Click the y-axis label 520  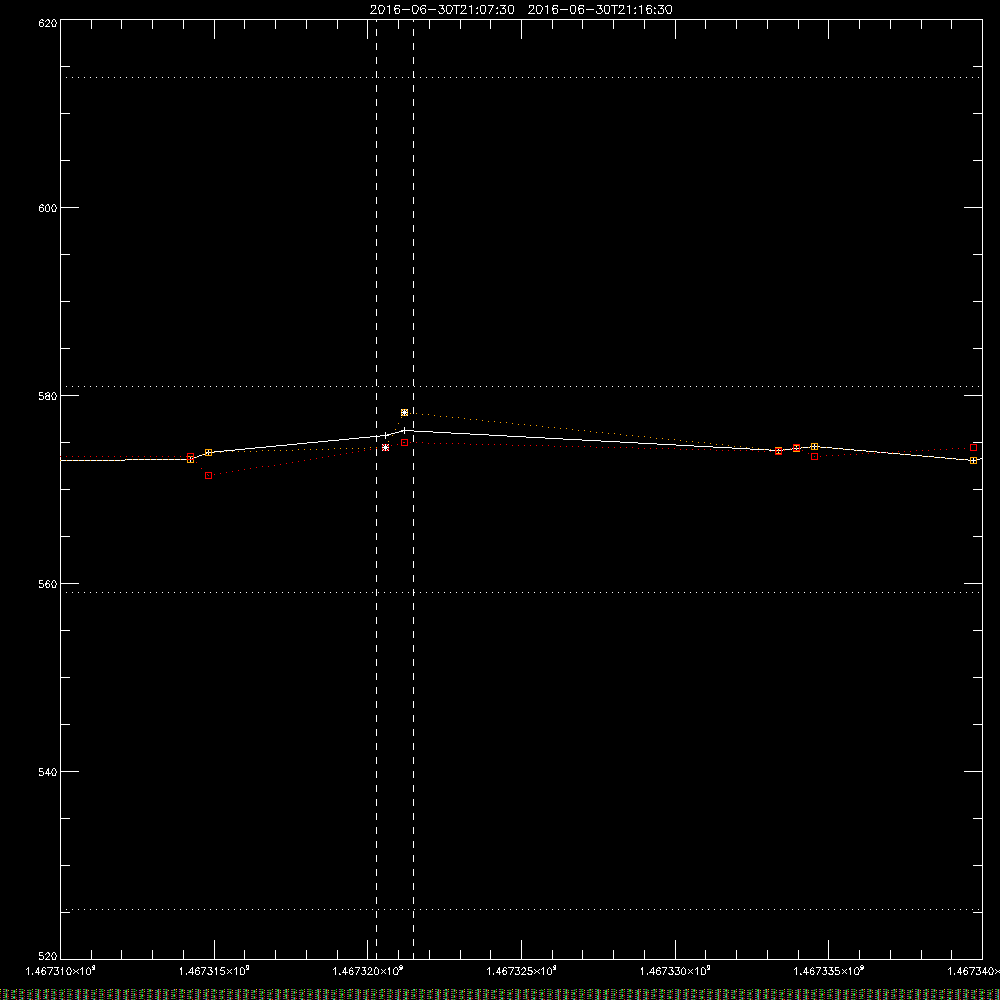[48, 955]
